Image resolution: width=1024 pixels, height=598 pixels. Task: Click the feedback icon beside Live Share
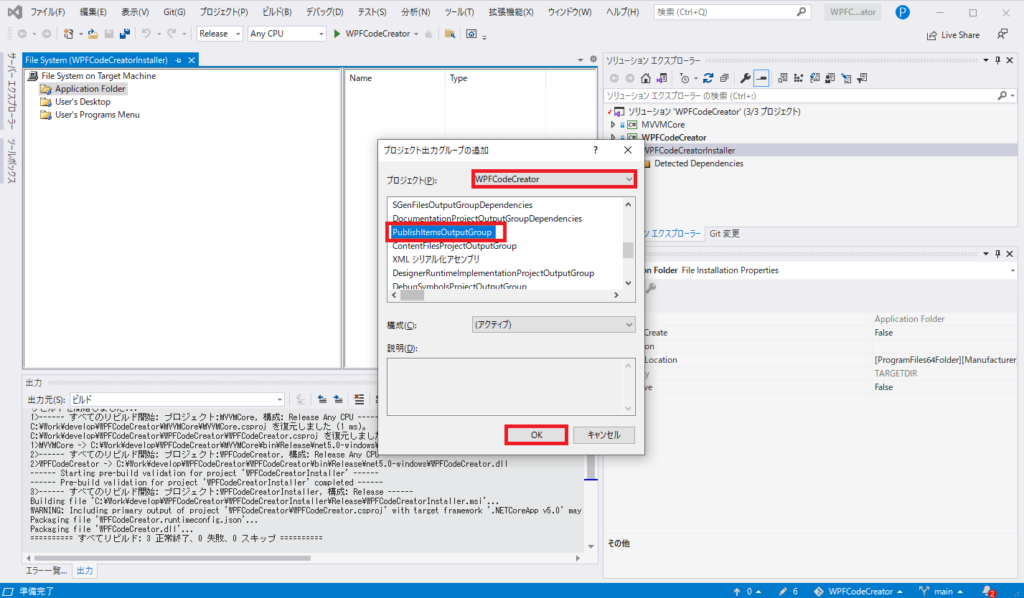(1002, 34)
